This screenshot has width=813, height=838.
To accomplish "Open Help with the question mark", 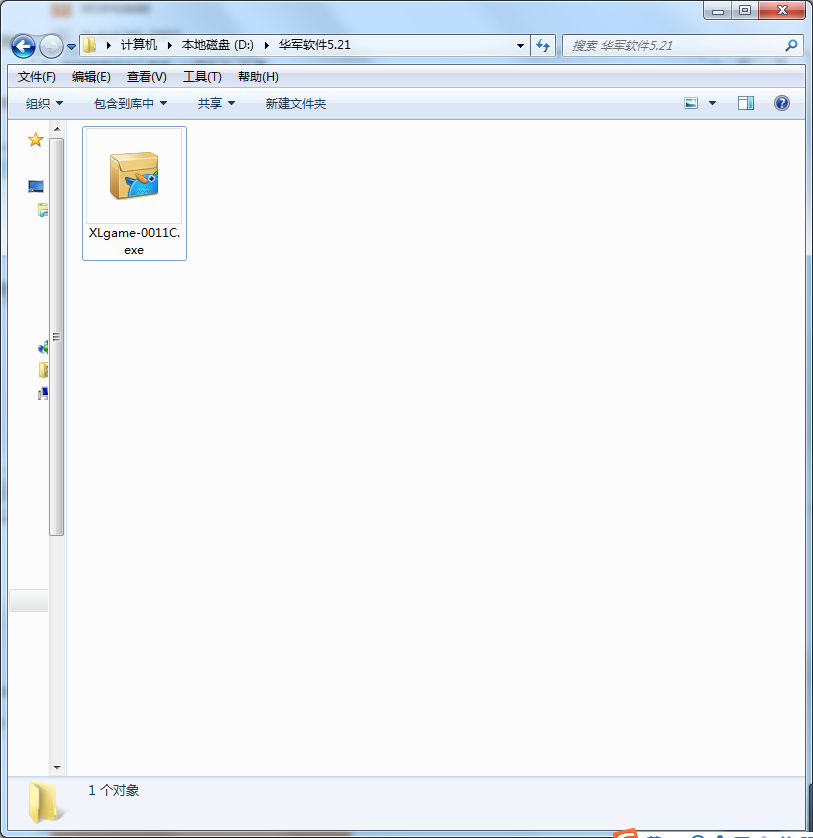I will (781, 103).
